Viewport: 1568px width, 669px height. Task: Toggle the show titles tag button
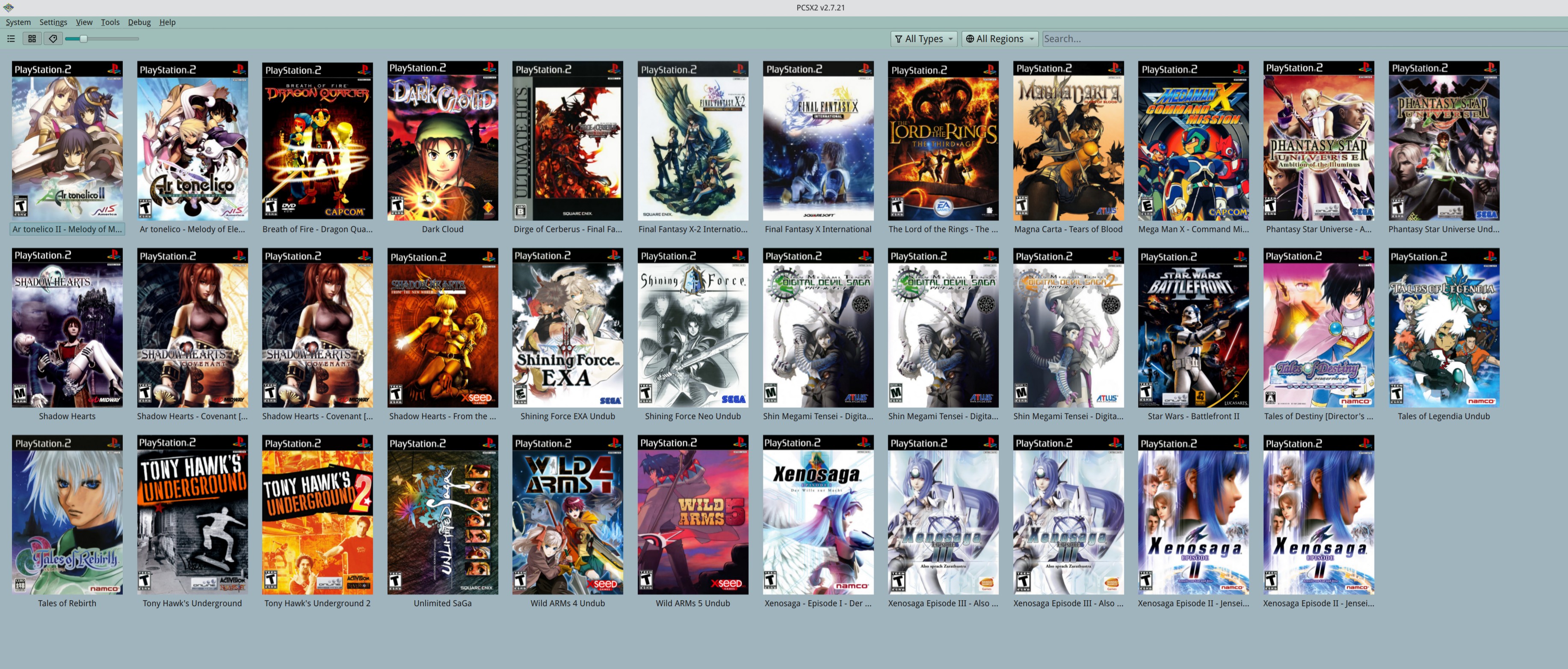pyautogui.click(x=53, y=39)
